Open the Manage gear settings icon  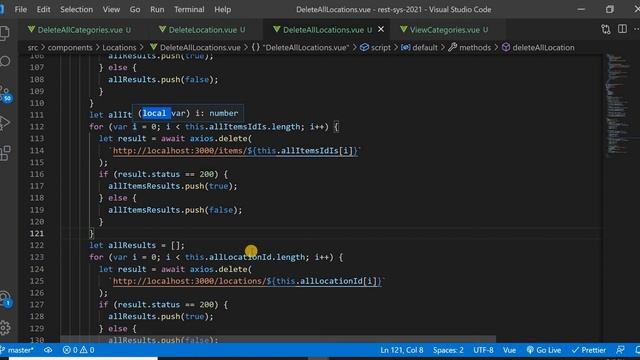pos(5,327)
